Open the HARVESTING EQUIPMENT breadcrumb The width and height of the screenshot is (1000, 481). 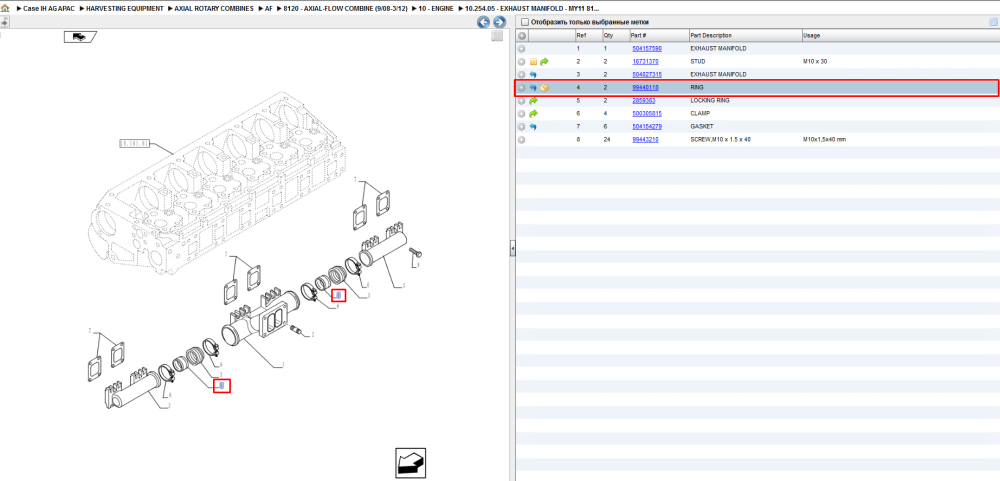125,9
